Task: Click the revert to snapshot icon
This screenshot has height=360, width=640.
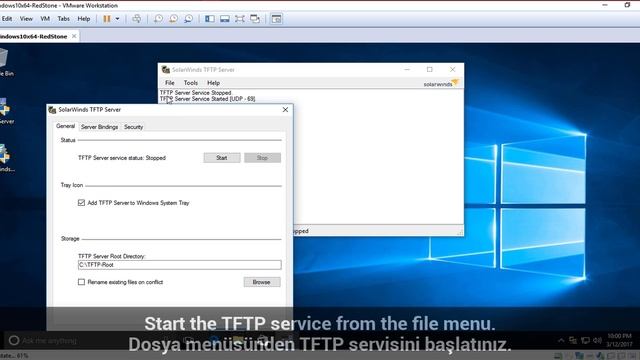Action: [x=173, y=19]
